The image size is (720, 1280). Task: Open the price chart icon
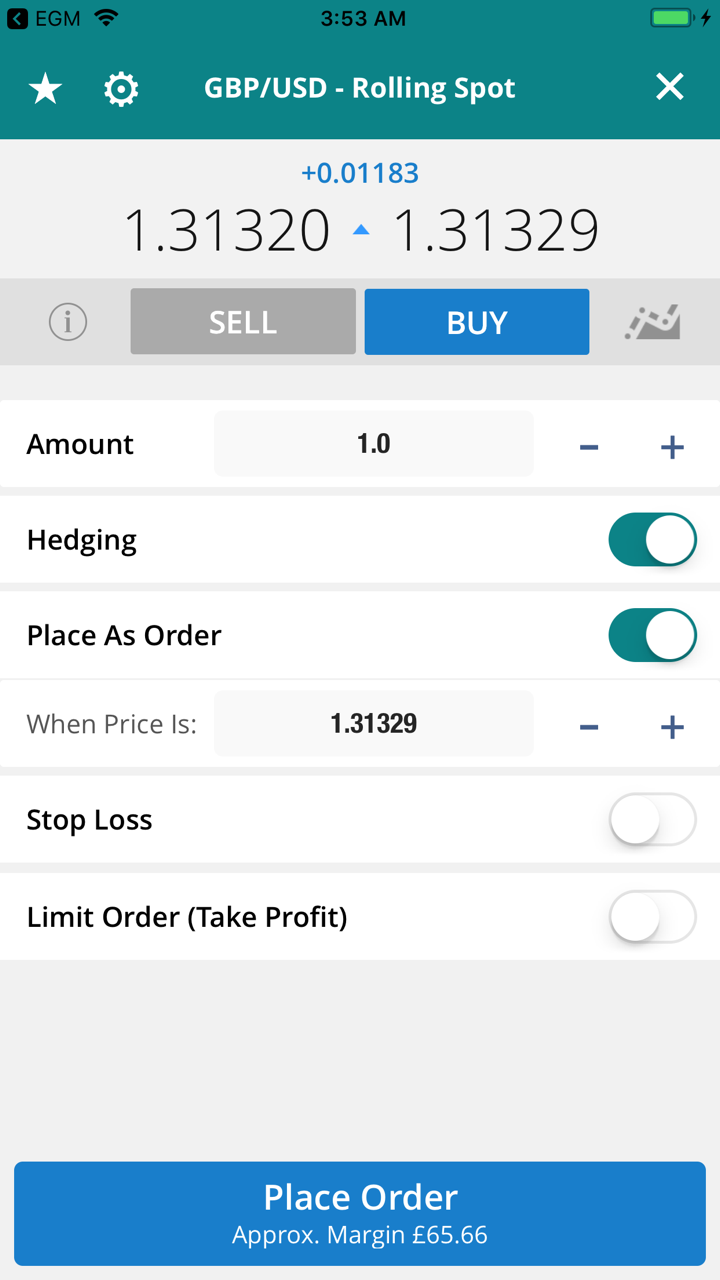653,322
